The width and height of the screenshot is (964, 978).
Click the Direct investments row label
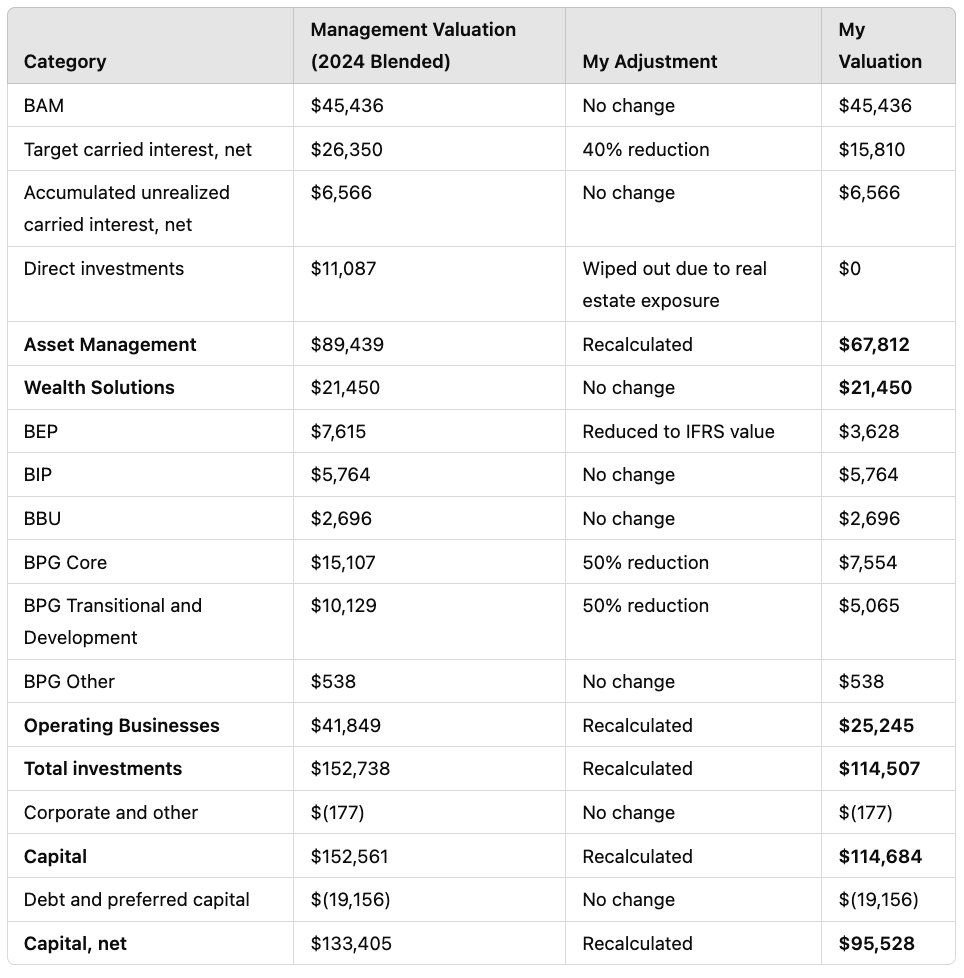click(104, 268)
